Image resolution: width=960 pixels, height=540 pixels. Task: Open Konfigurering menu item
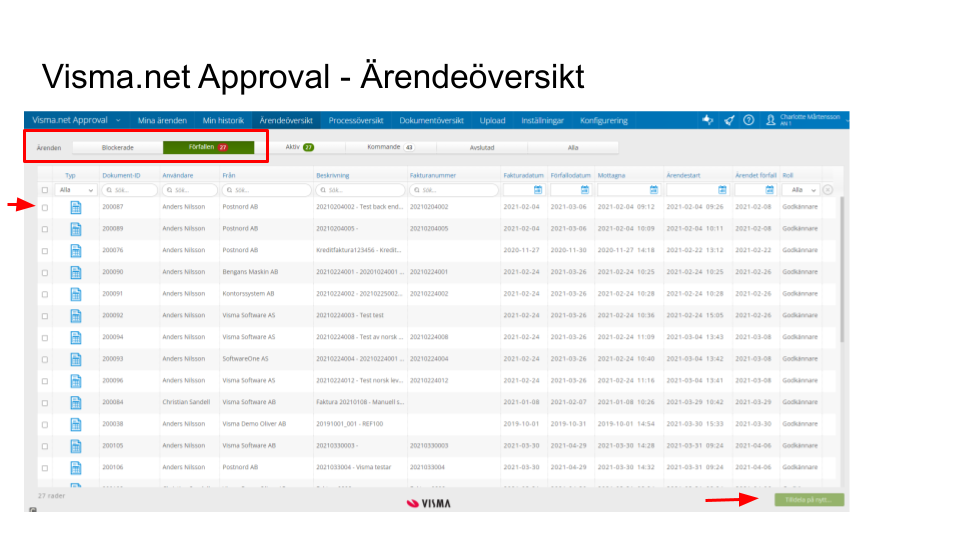click(x=604, y=120)
